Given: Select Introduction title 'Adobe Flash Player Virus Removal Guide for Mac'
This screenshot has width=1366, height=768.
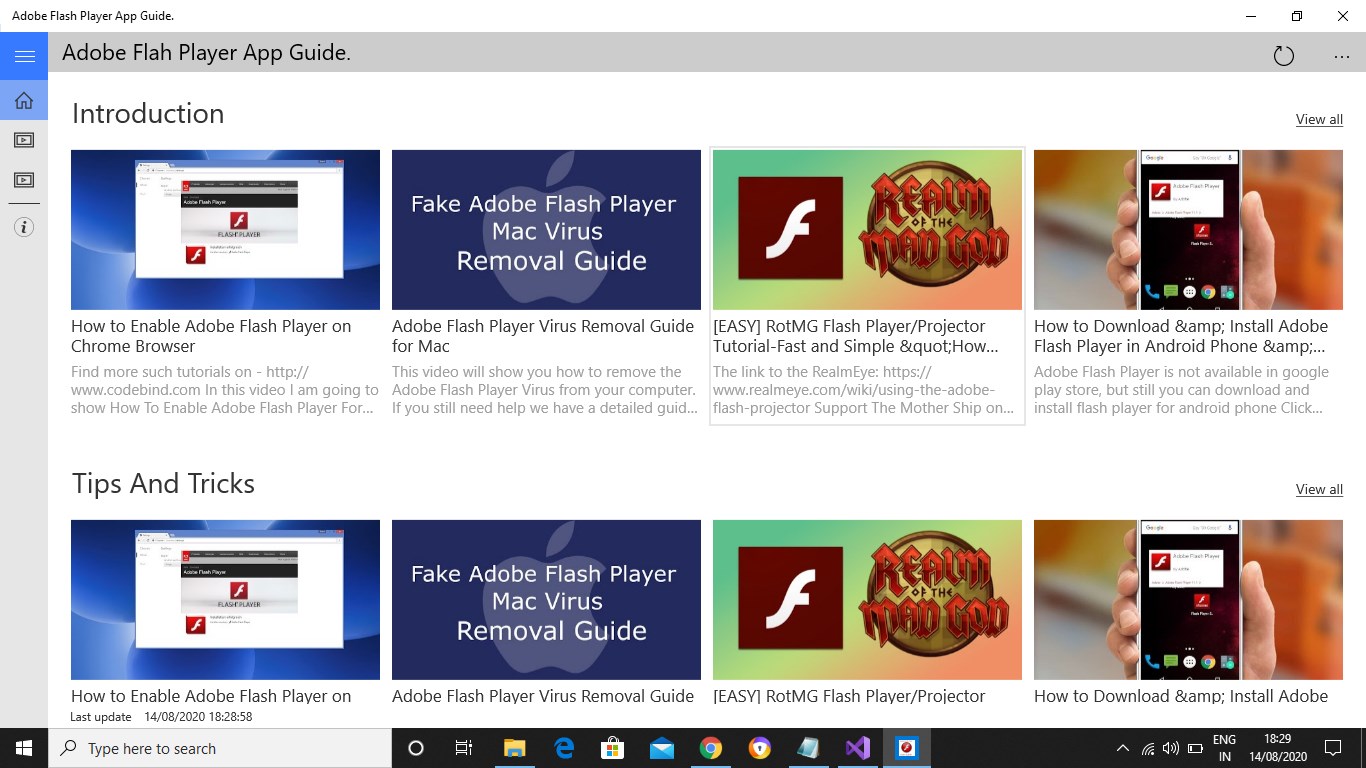Looking at the screenshot, I should click(x=543, y=336).
